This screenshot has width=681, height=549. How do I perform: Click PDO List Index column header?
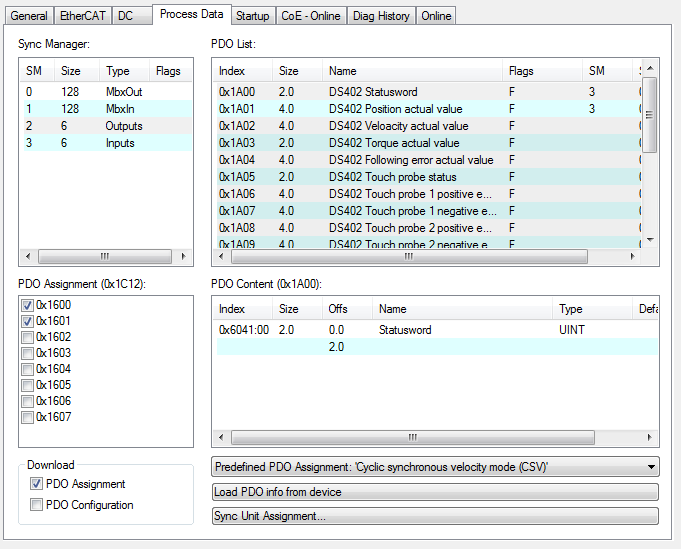point(243,71)
